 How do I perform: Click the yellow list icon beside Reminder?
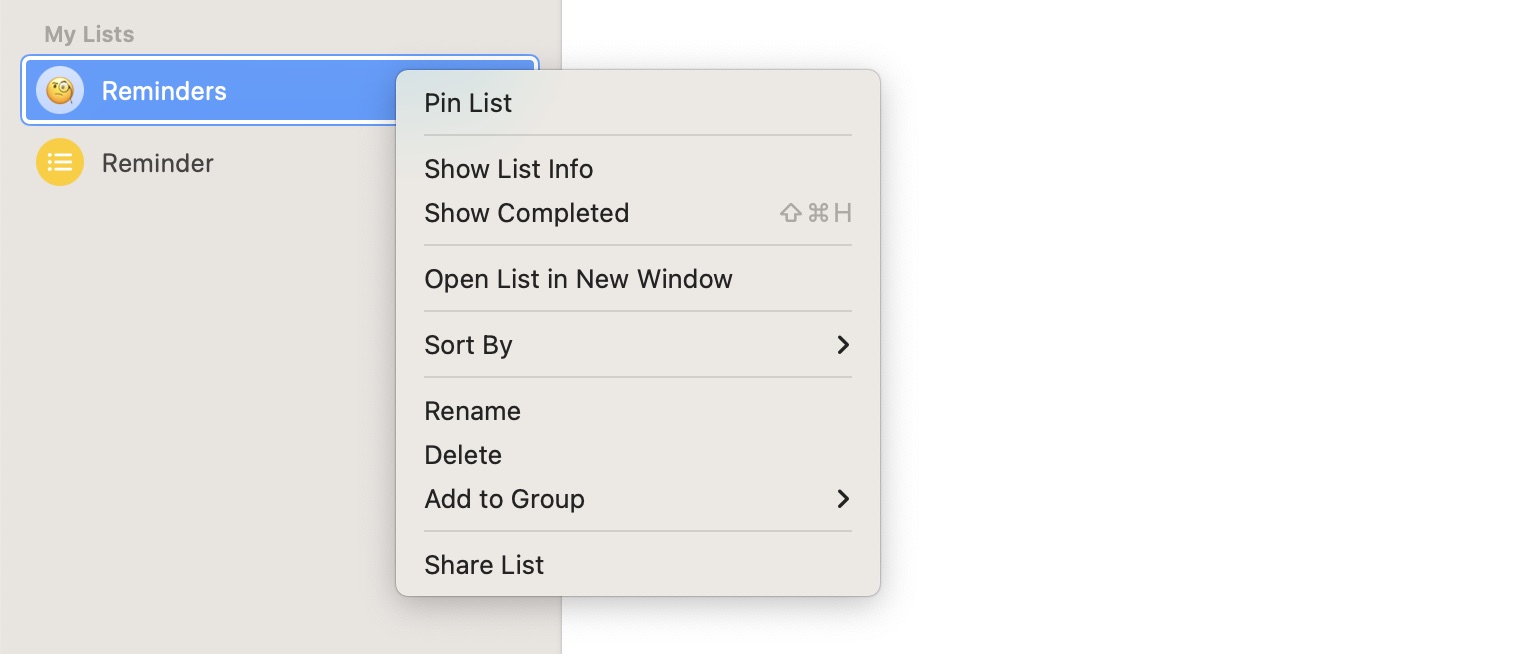(x=60, y=162)
